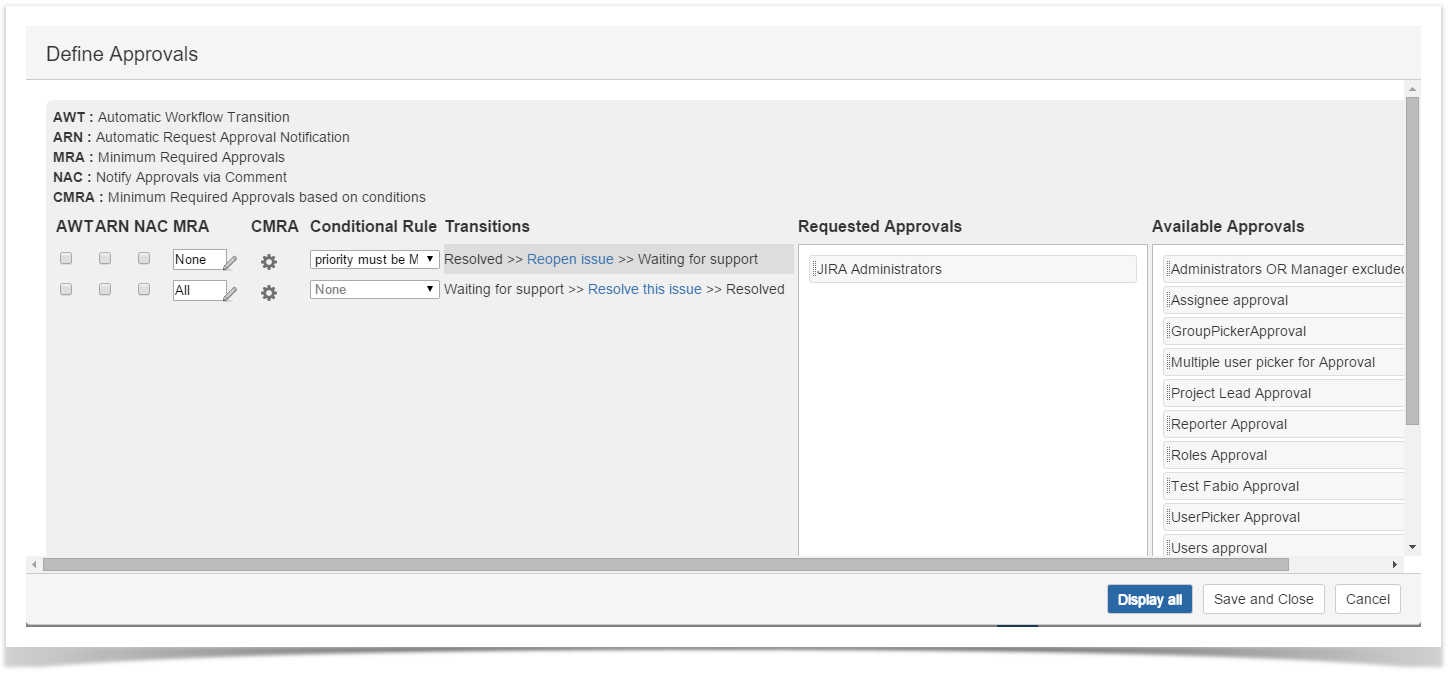This screenshot has width=1455, height=676.
Task: Check NAC checkbox for Resolve this issue transition
Action: tap(144, 289)
